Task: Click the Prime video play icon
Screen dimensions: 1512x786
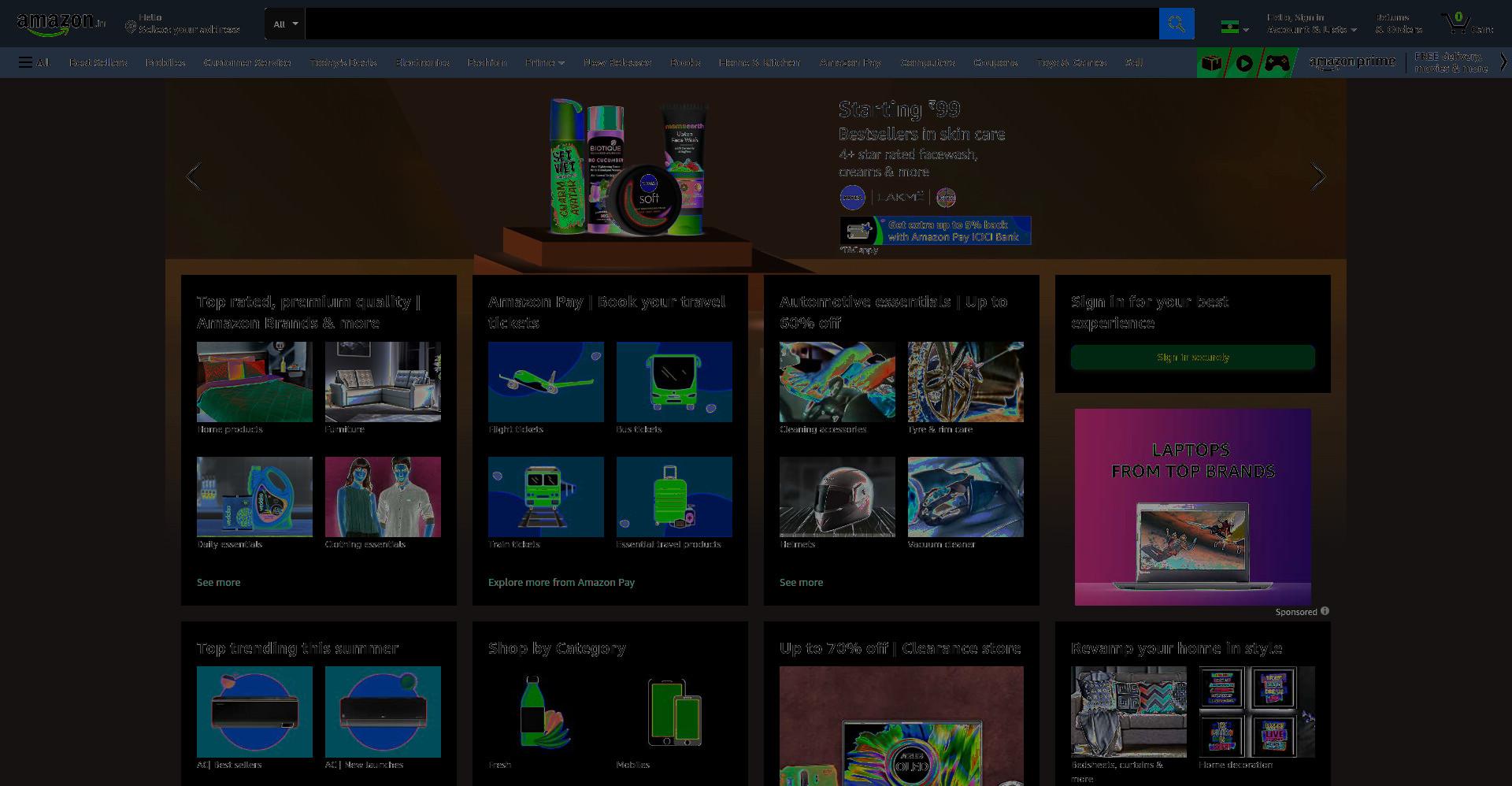Action: coord(1244,63)
